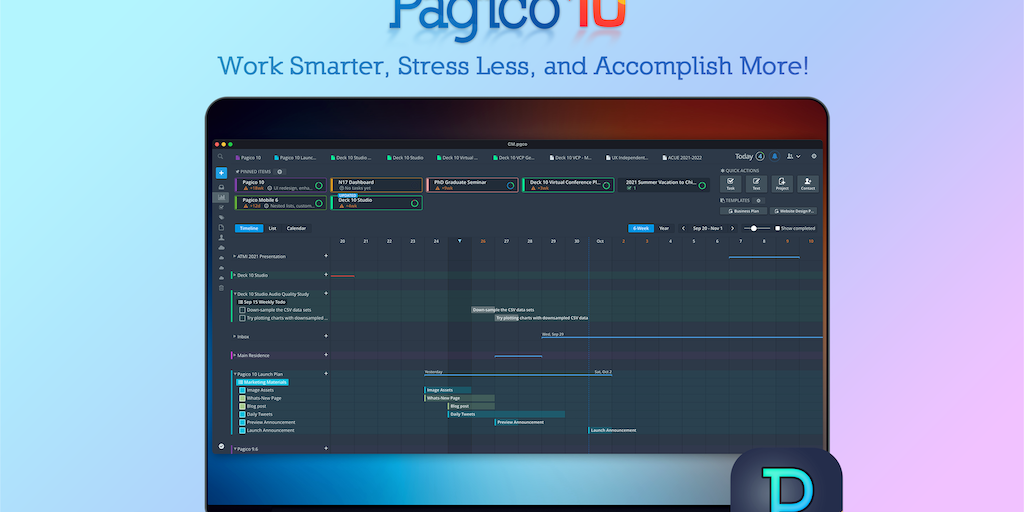Image resolution: width=1024 pixels, height=512 pixels.
Task: Expand the Deck 10 Studio timeline row
Action: [x=235, y=275]
